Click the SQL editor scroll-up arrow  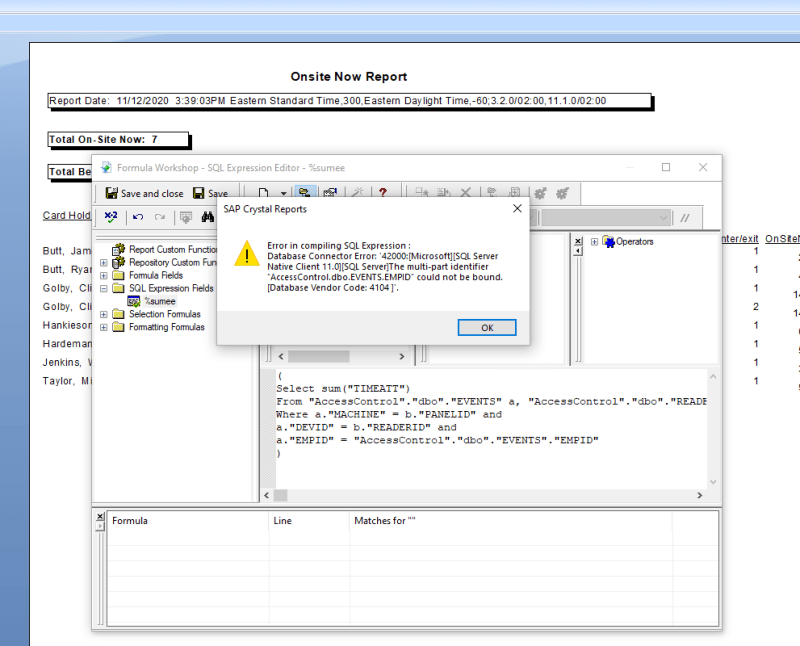coord(713,377)
